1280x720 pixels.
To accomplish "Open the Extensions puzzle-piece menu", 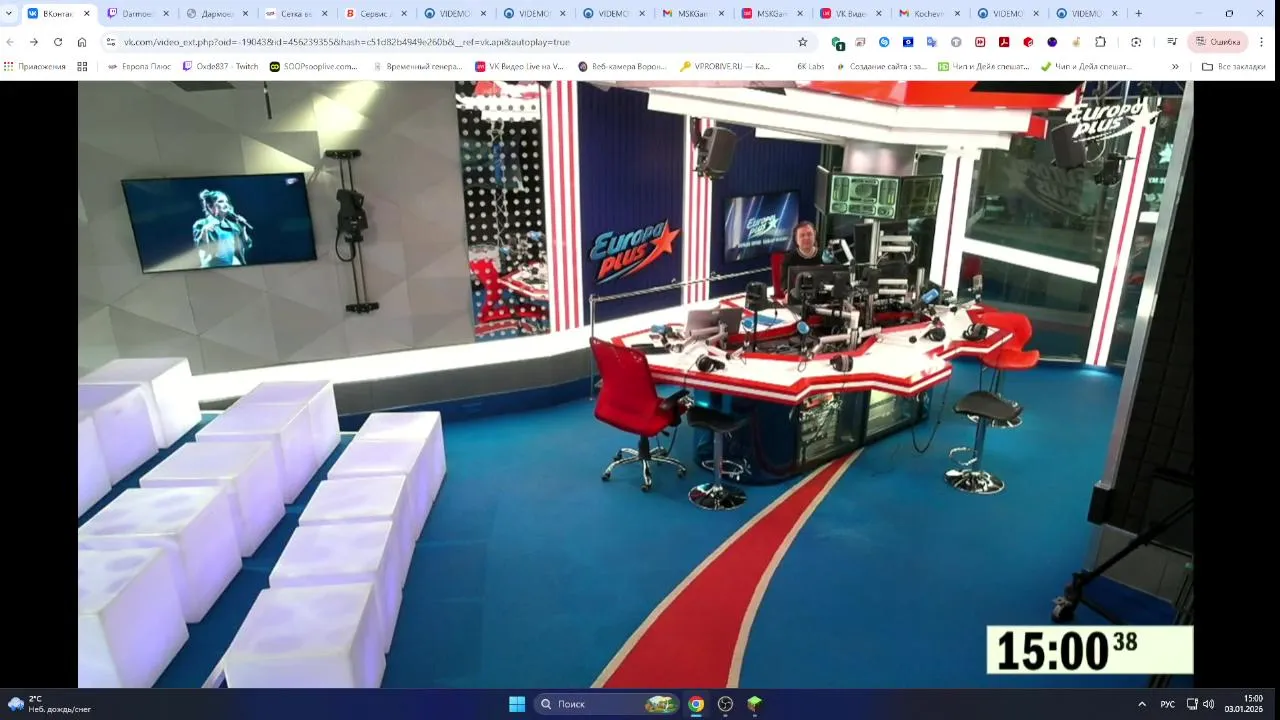I will [1100, 42].
